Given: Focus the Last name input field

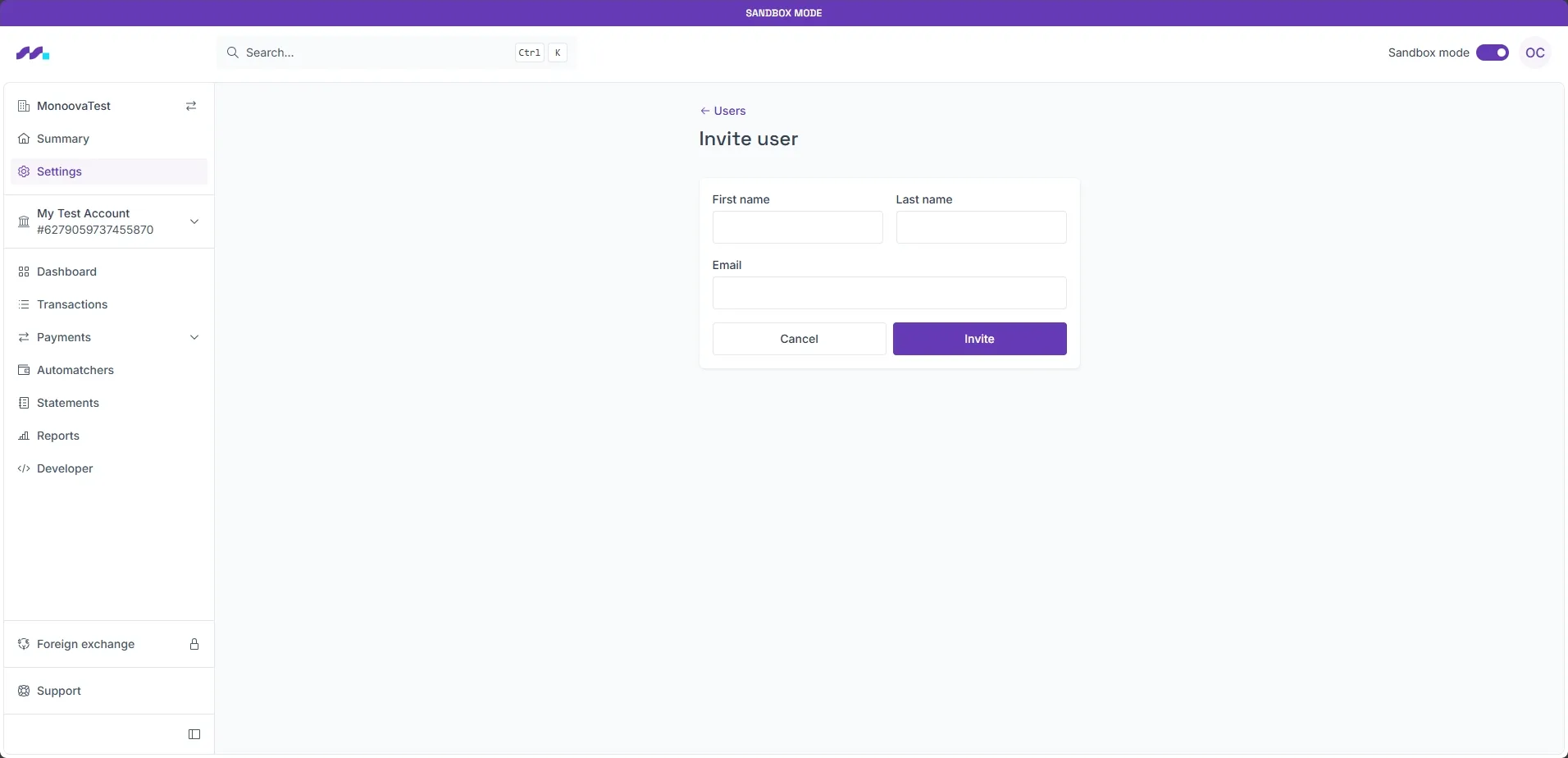Looking at the screenshot, I should click(x=981, y=227).
